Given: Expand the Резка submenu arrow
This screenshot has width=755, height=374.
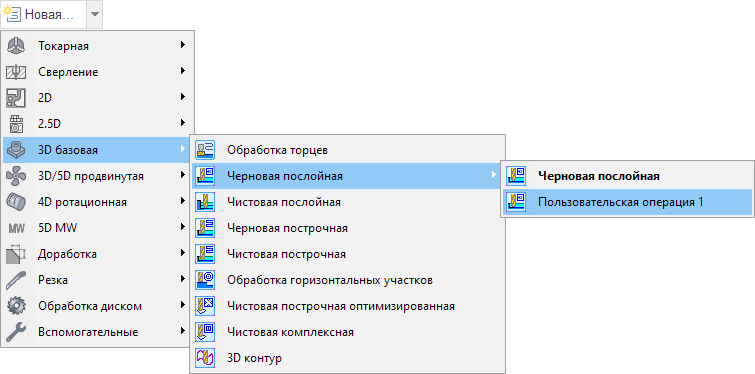Looking at the screenshot, I should click(x=182, y=279).
